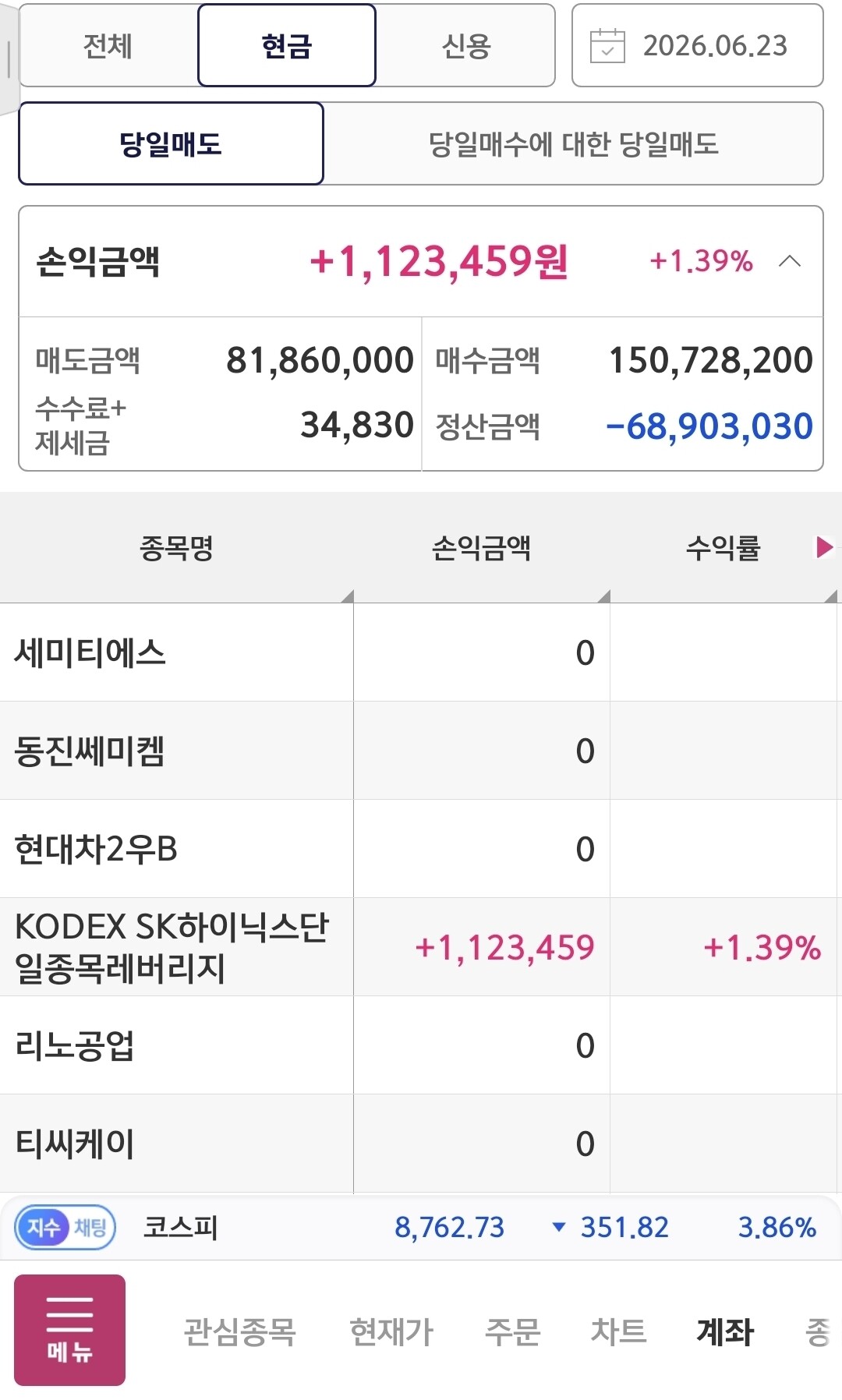Select the 신용 filter option

(x=465, y=45)
